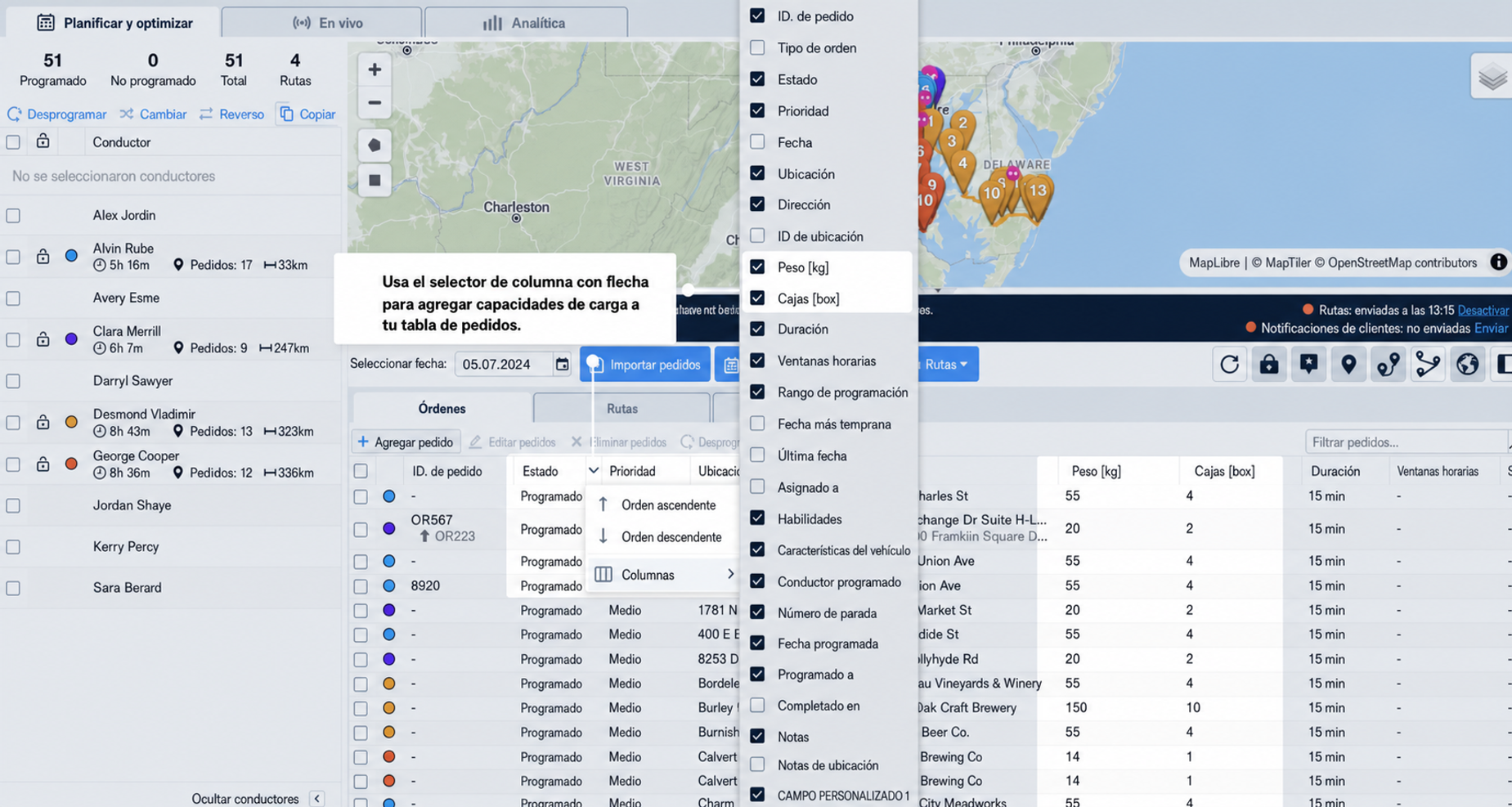Screen dimensions: 1512x807
Task: Click the lock icon beside Clara Merrill
Action: 43,339
